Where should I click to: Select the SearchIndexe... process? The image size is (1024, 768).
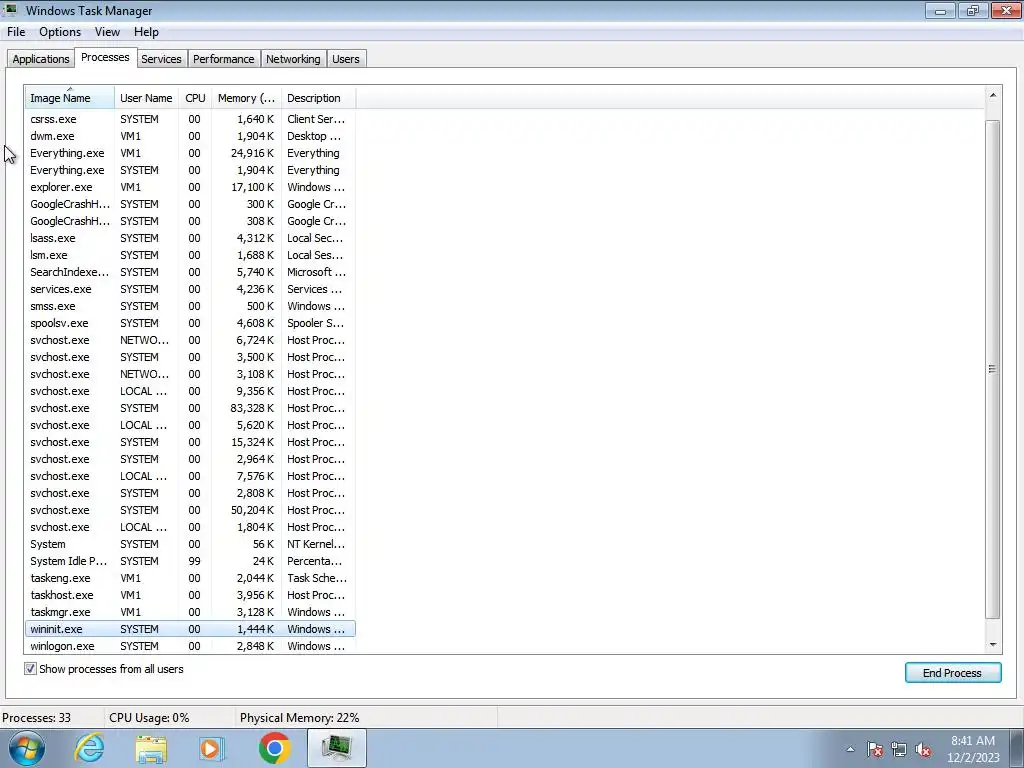pyautogui.click(x=190, y=272)
